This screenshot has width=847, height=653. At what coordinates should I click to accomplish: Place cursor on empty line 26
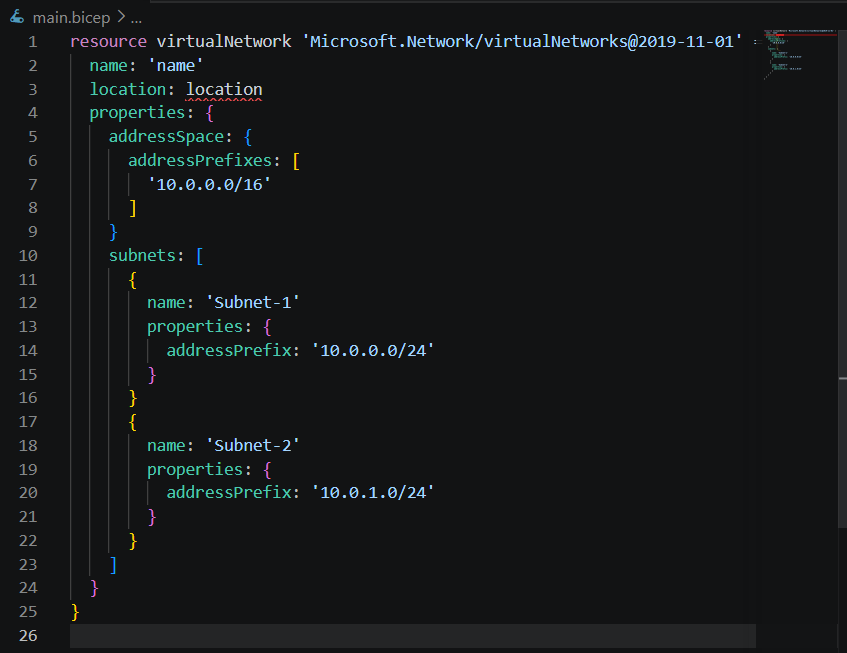(x=400, y=635)
